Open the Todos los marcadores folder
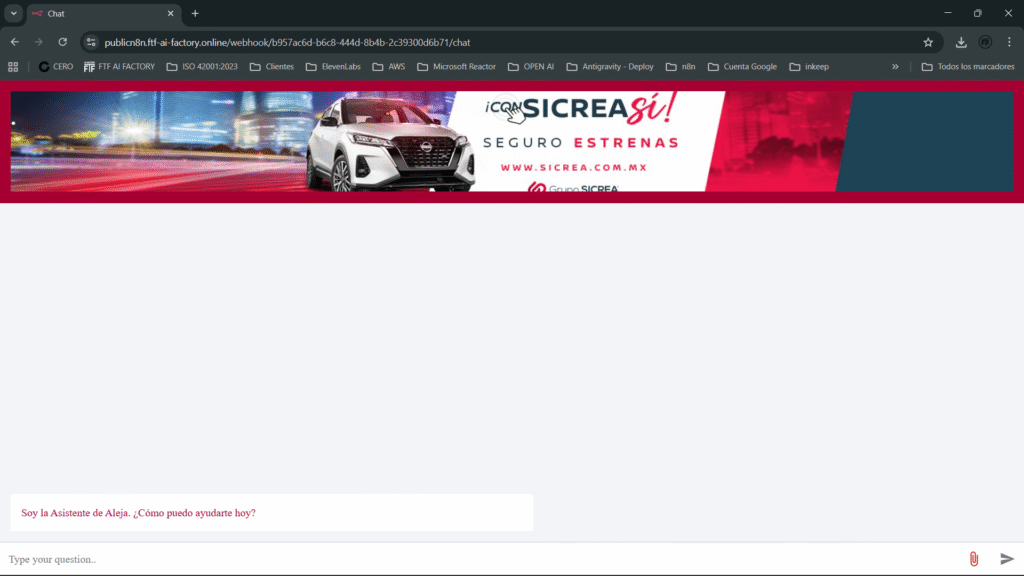1024x576 pixels. pyautogui.click(x=968, y=67)
